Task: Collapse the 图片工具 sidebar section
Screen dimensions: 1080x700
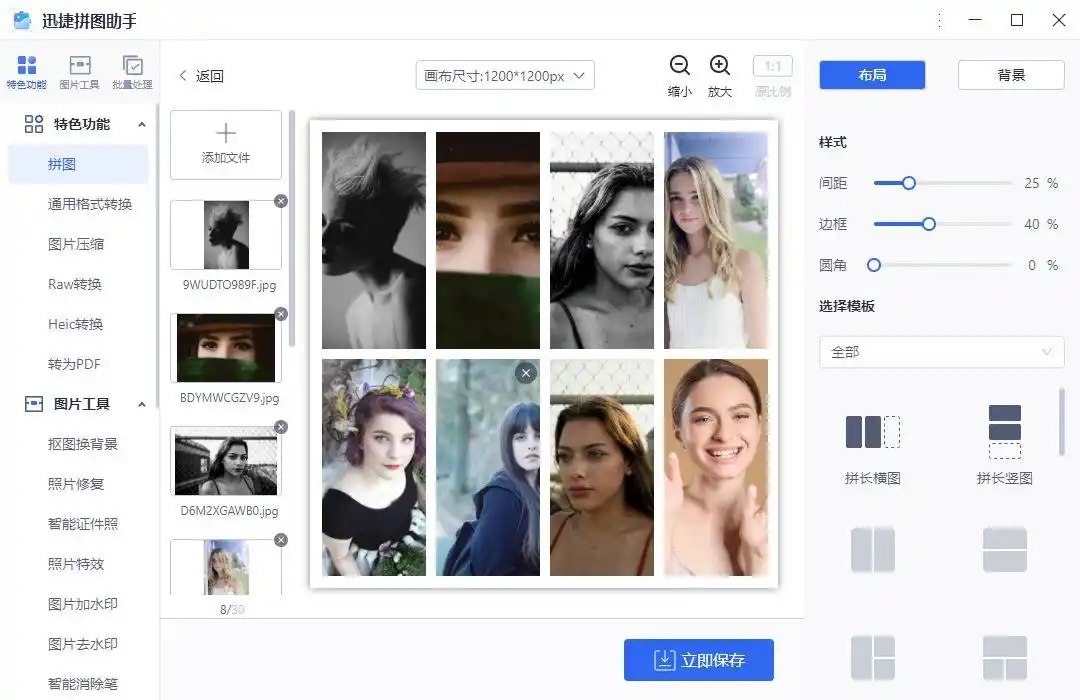Action: (141, 405)
